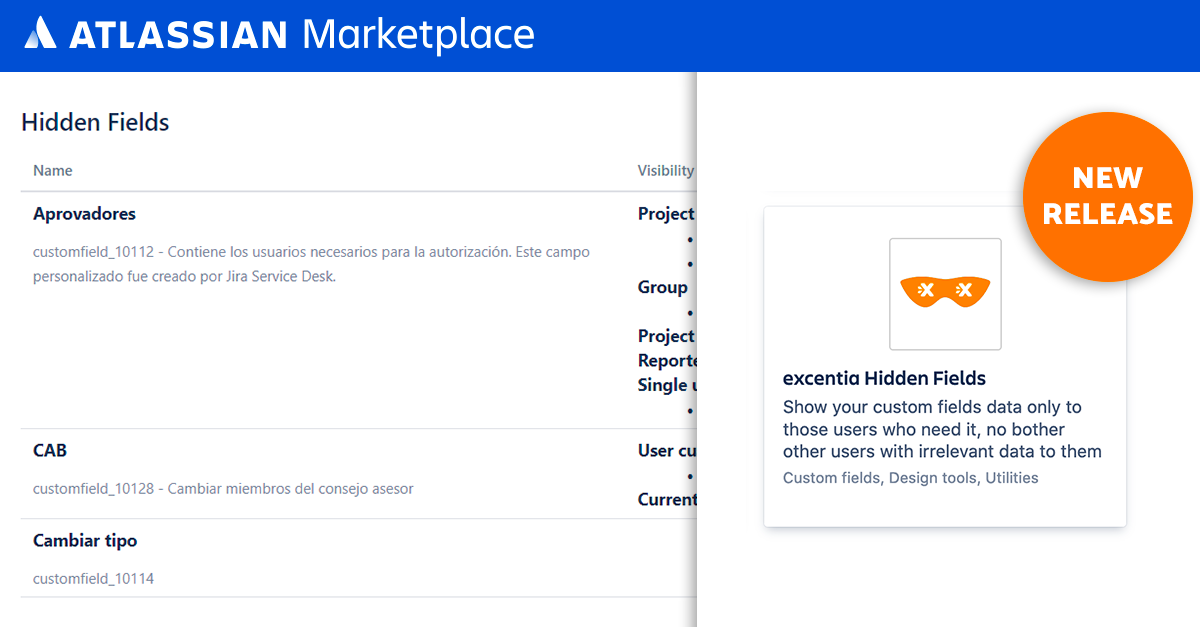Click the customfield_10114 identifier text

click(x=93, y=579)
